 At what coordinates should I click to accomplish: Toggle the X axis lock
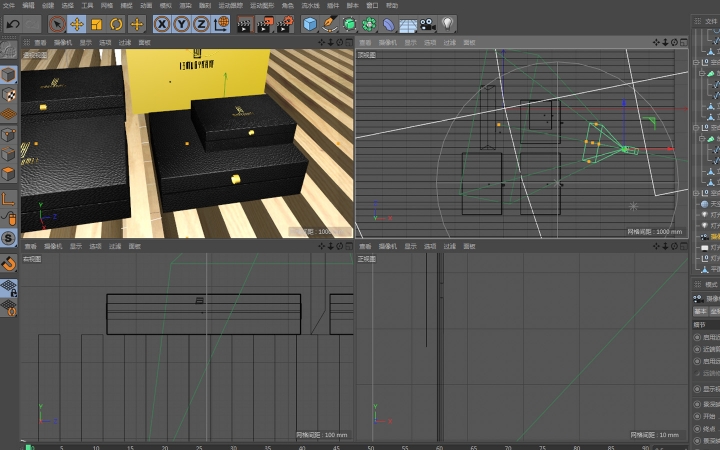161,23
